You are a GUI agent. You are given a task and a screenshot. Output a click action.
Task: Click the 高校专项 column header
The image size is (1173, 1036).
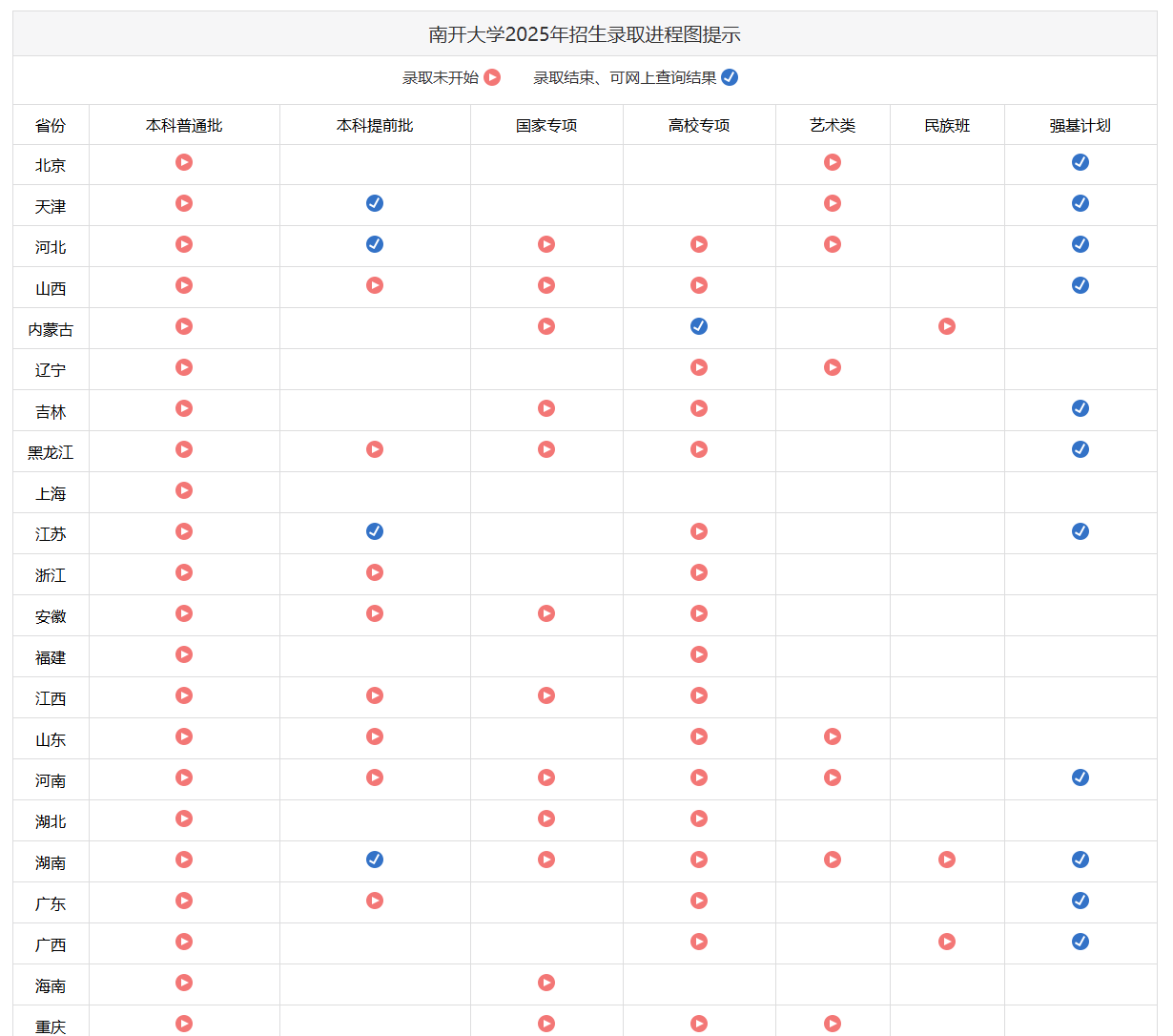pos(699,125)
